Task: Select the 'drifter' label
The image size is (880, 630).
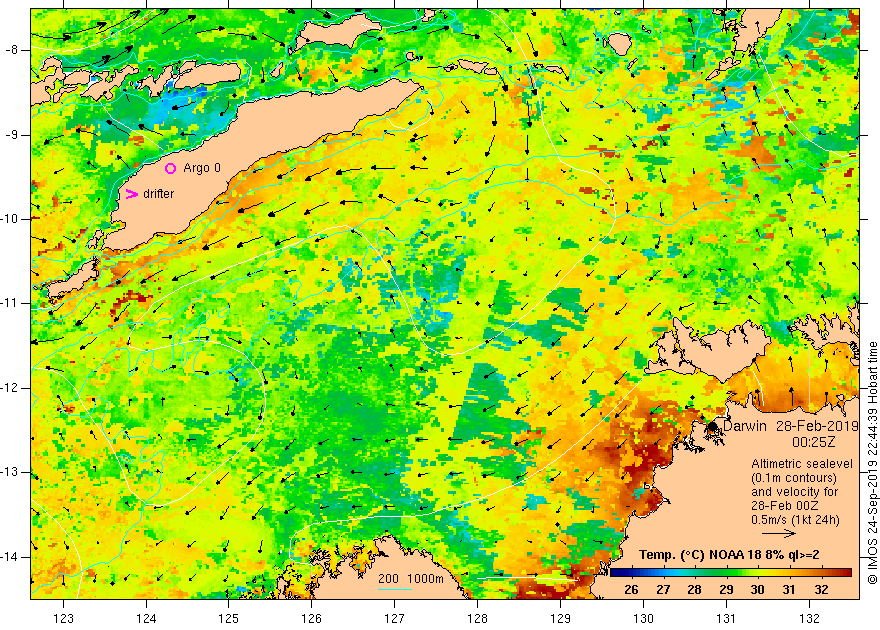Action: pos(158,194)
